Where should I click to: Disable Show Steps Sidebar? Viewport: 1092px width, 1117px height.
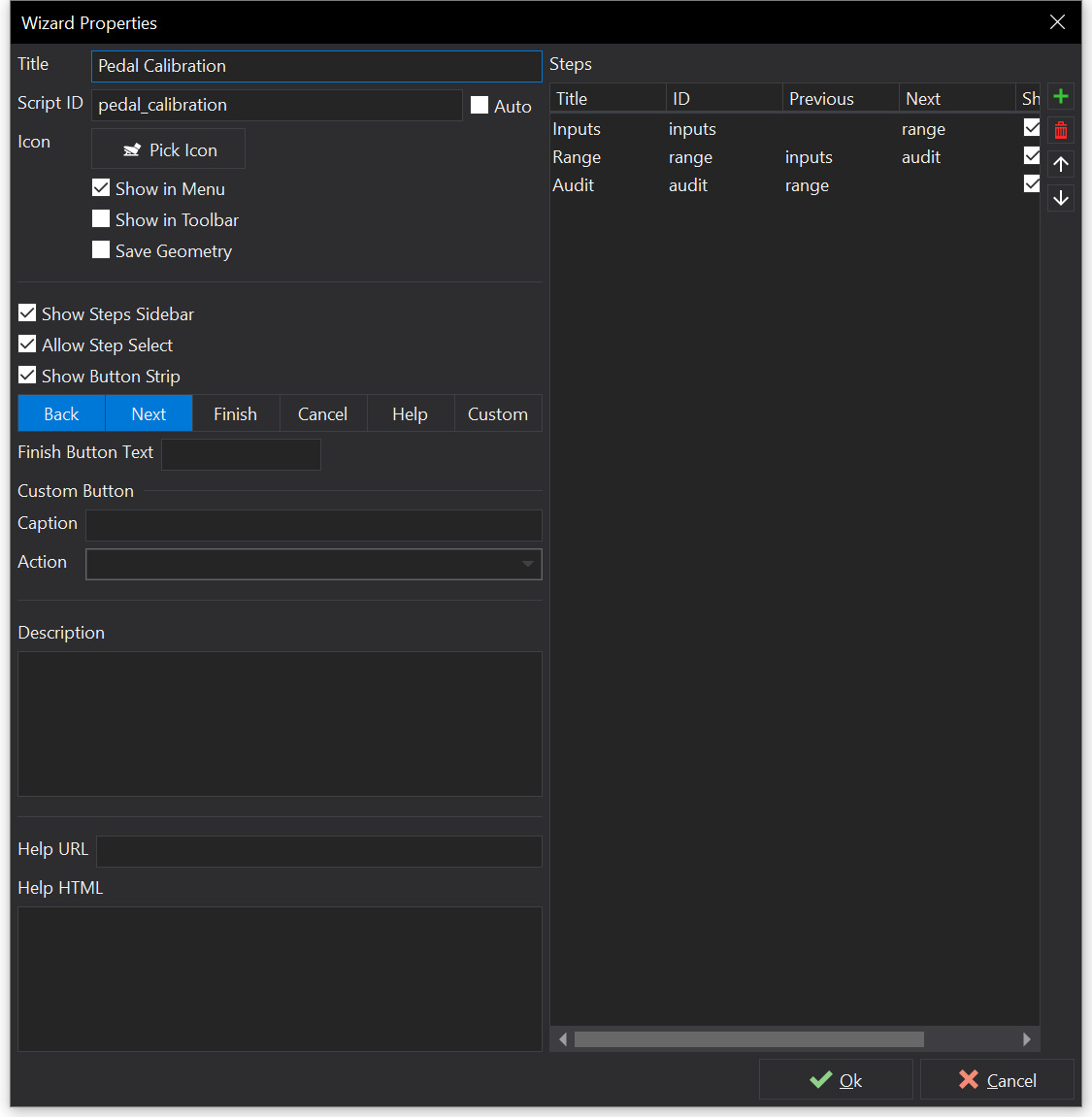click(26, 313)
